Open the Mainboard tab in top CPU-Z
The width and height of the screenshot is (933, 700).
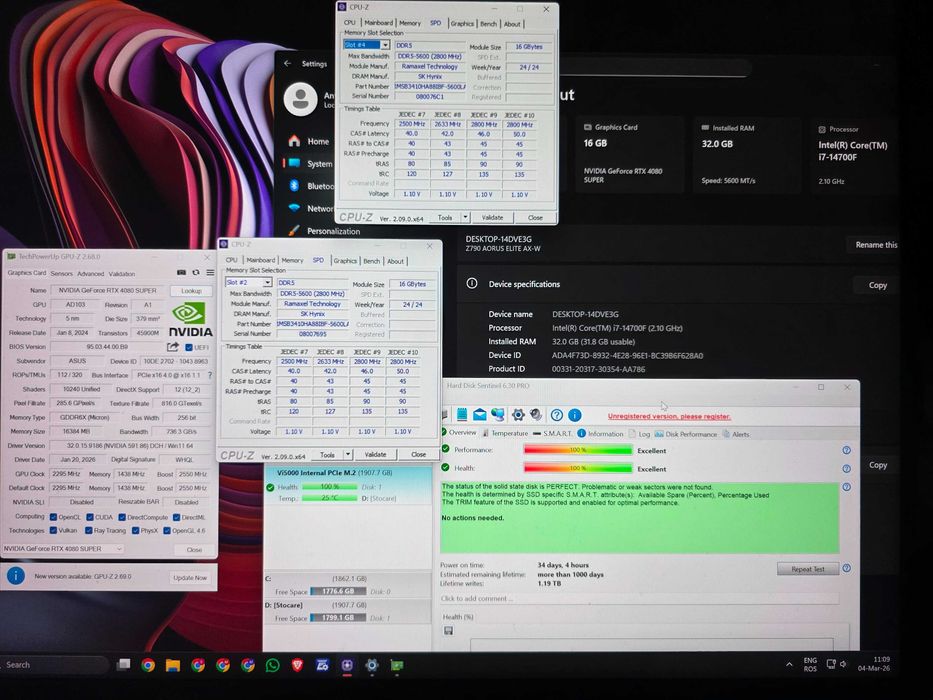pos(378,23)
